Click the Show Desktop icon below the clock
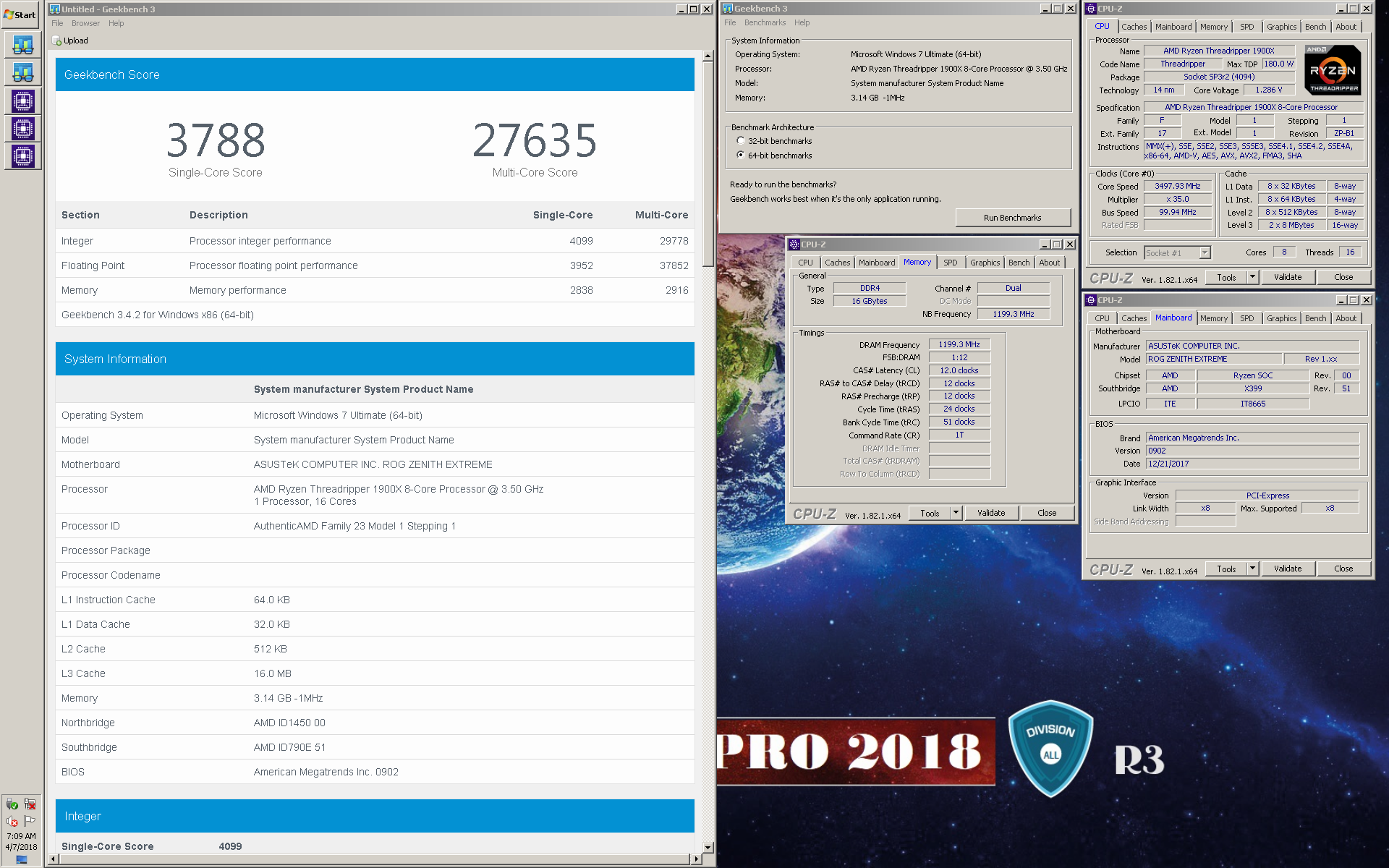1389x868 pixels. point(22,859)
